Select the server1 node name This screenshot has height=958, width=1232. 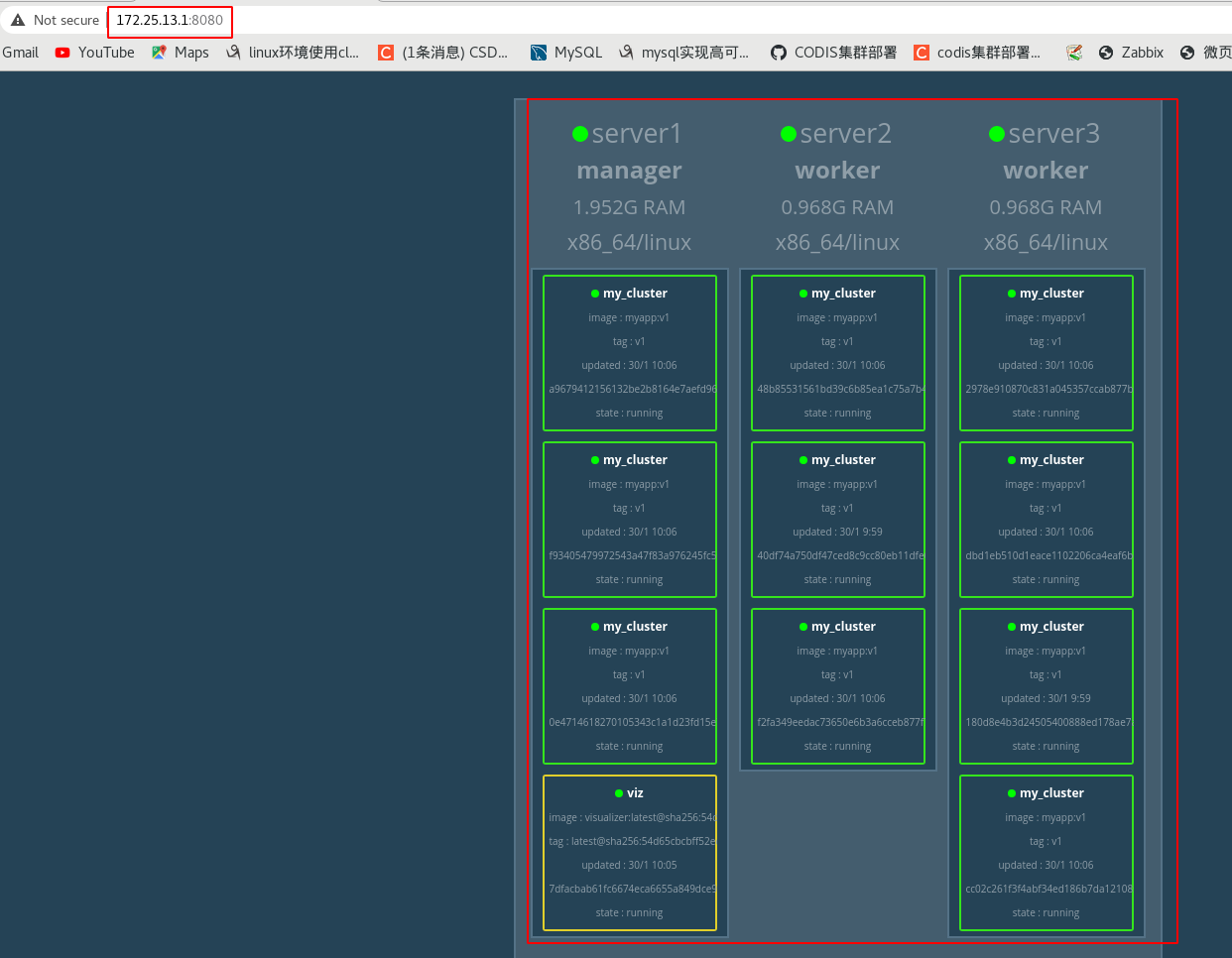pos(637,134)
